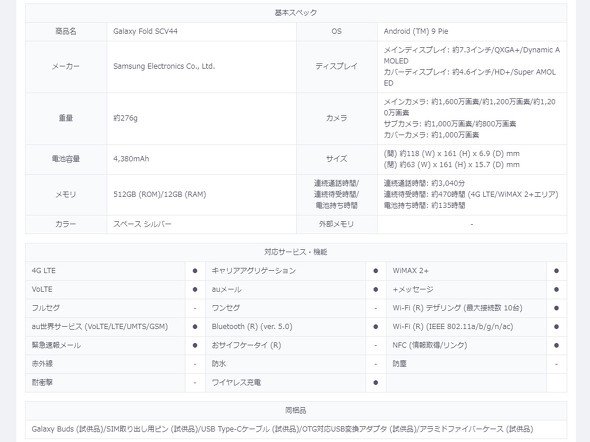The image size is (590, 442).
Task: Click the dot next to VoLTE
Action: (x=195, y=289)
